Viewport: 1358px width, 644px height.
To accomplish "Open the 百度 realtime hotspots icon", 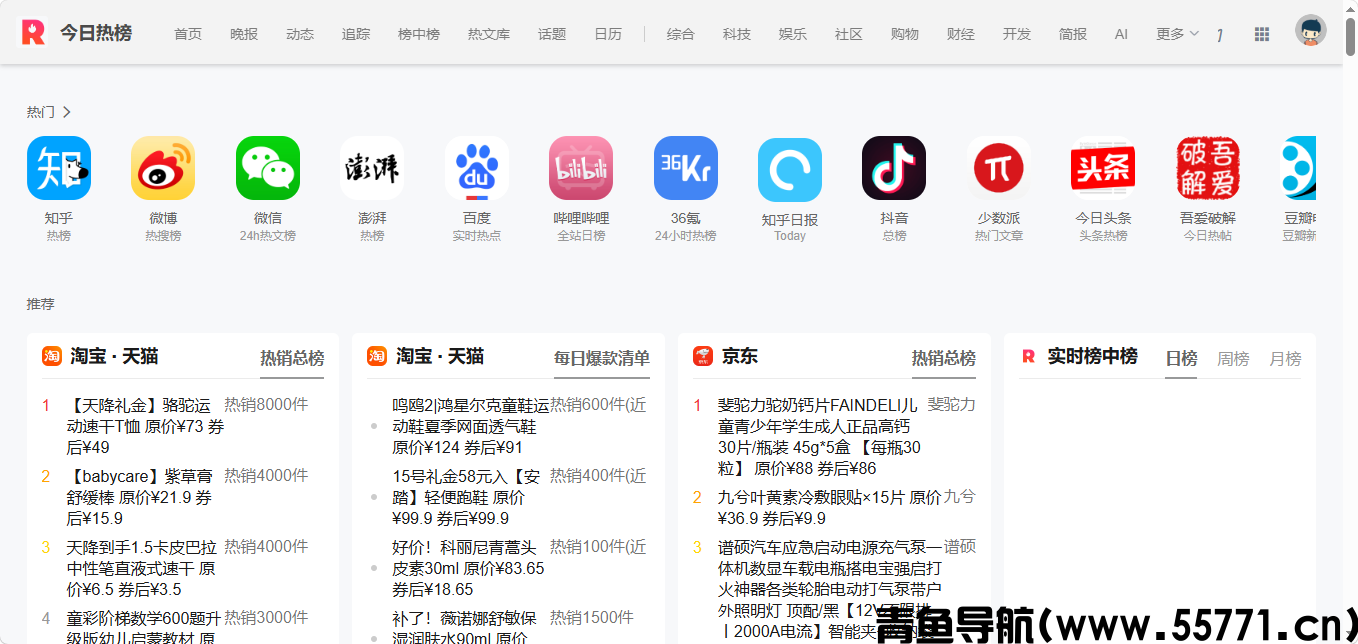I will pyautogui.click(x=477, y=168).
